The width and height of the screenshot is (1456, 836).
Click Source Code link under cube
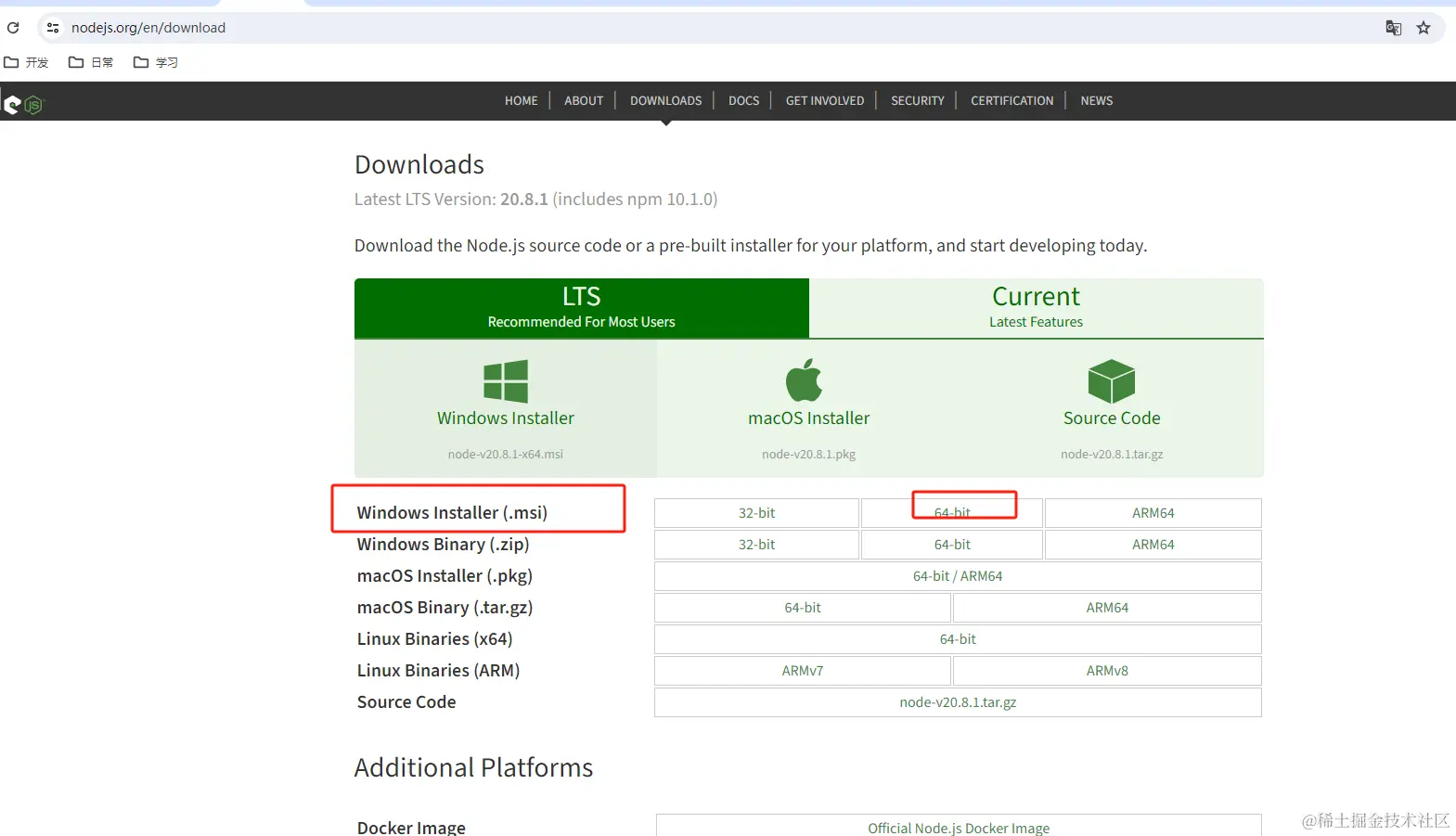click(1112, 418)
